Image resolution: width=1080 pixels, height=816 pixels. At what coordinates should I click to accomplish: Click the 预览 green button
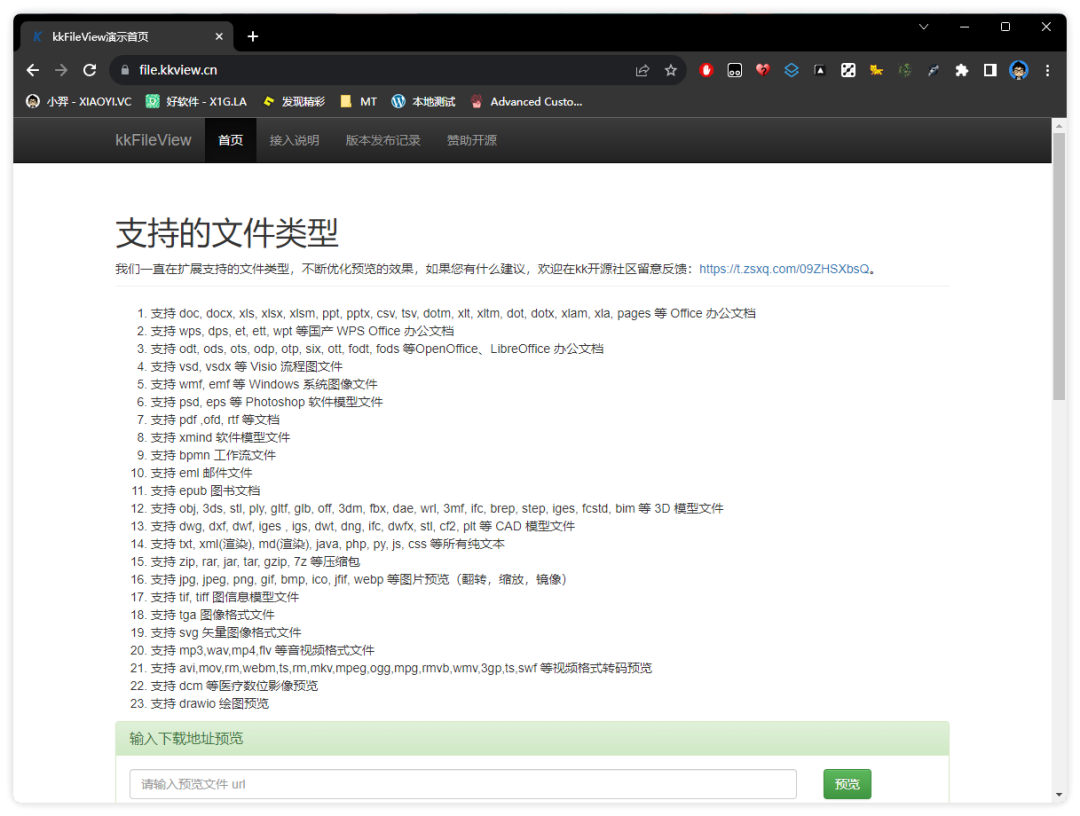click(847, 784)
